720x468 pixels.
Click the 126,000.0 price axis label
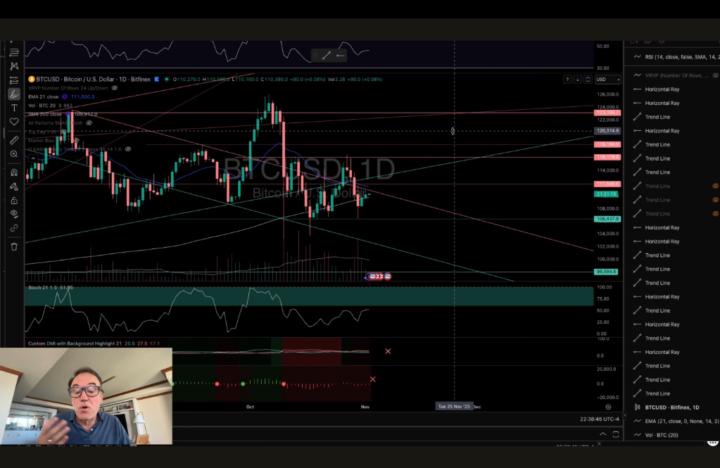coord(608,94)
